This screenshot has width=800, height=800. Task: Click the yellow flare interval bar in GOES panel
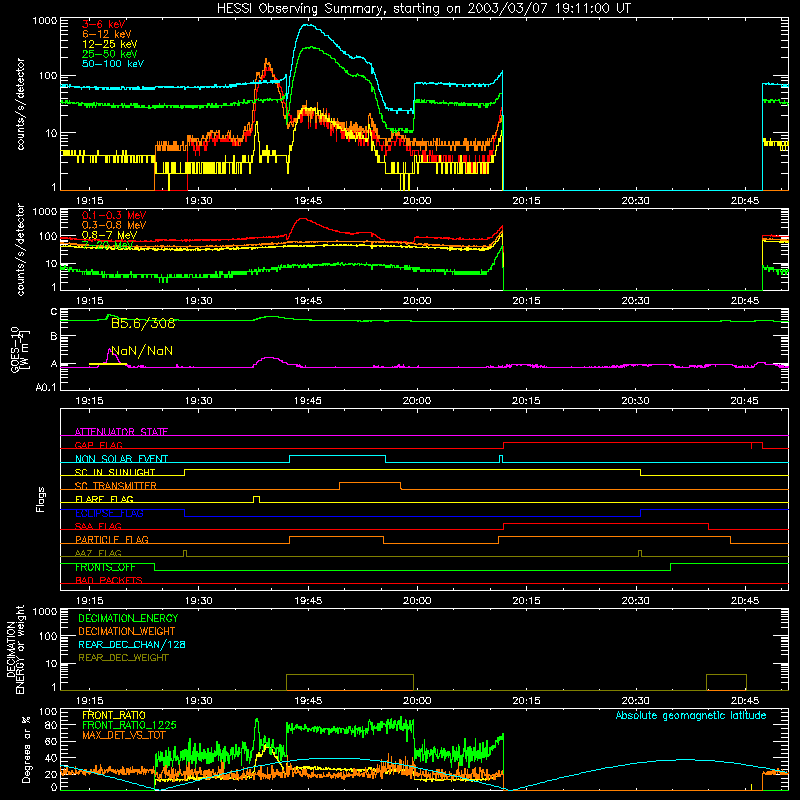pyautogui.click(x=108, y=364)
